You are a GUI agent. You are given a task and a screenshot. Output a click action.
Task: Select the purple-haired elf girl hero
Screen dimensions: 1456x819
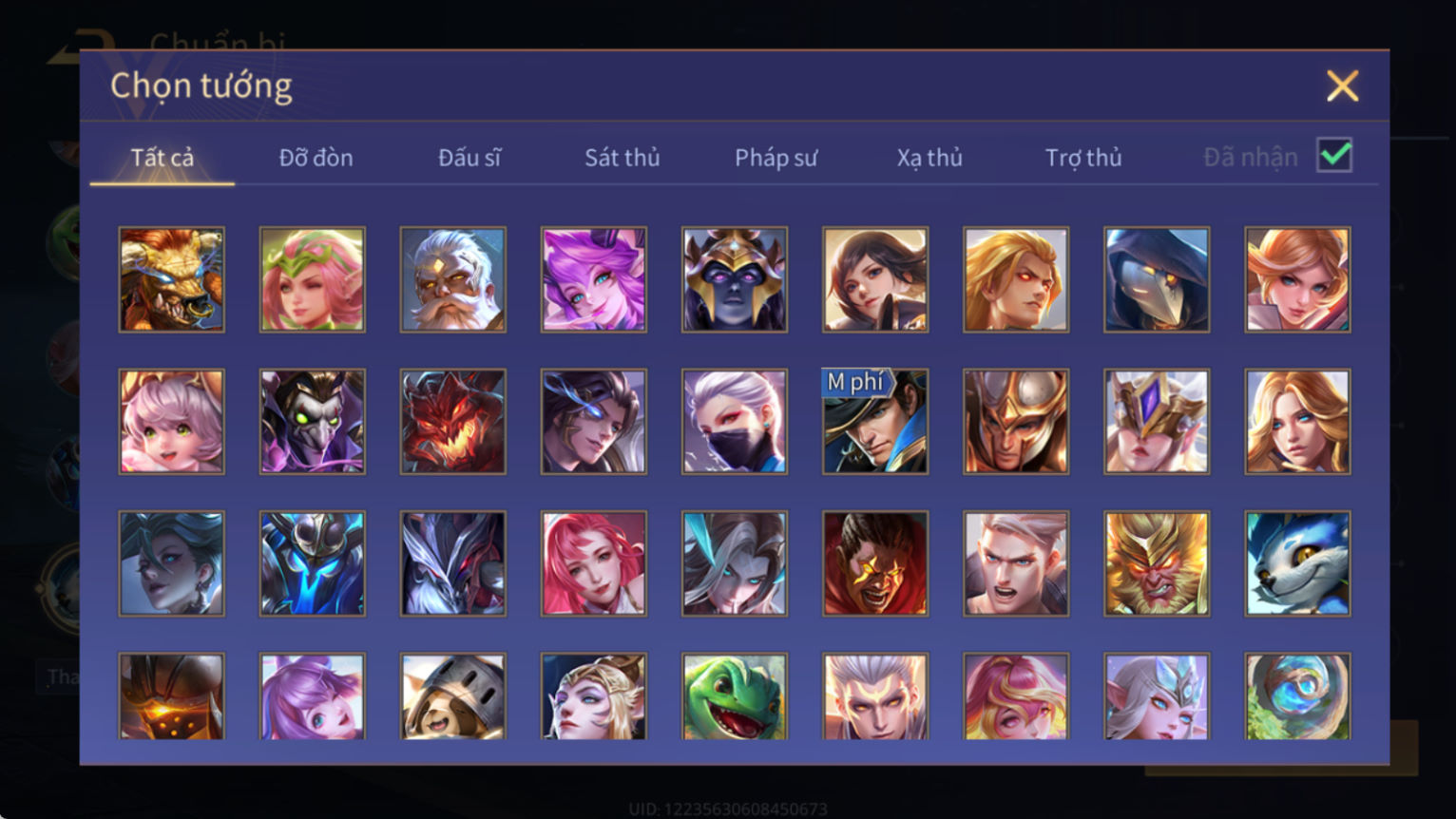(594, 279)
